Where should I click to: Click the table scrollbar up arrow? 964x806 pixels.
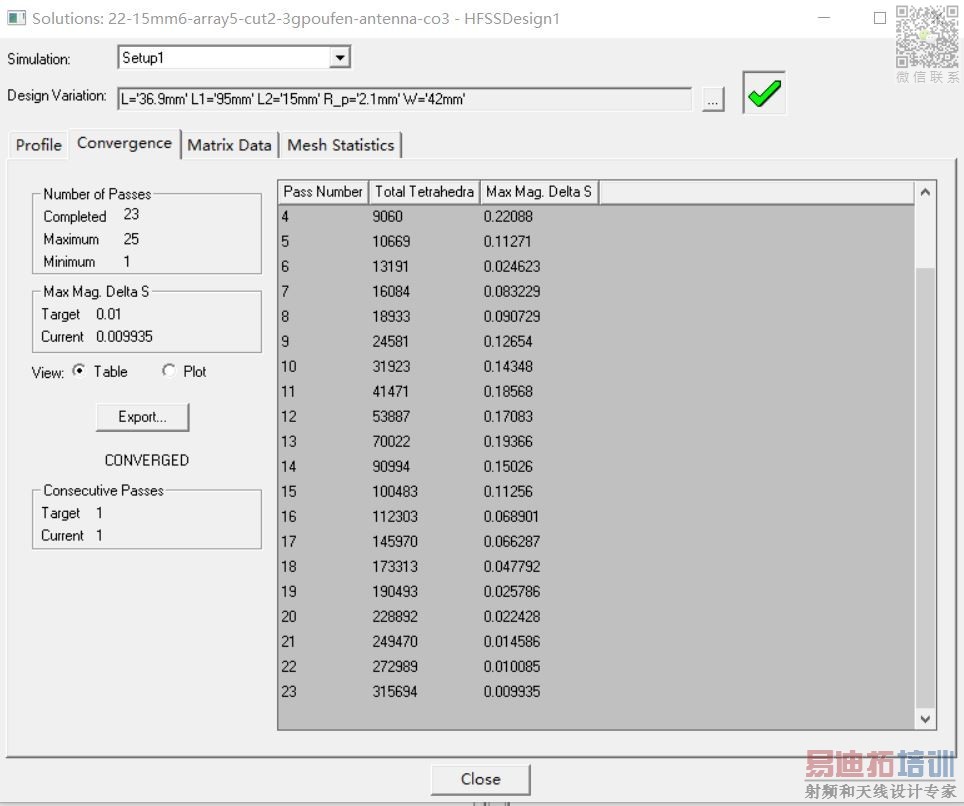click(x=925, y=192)
